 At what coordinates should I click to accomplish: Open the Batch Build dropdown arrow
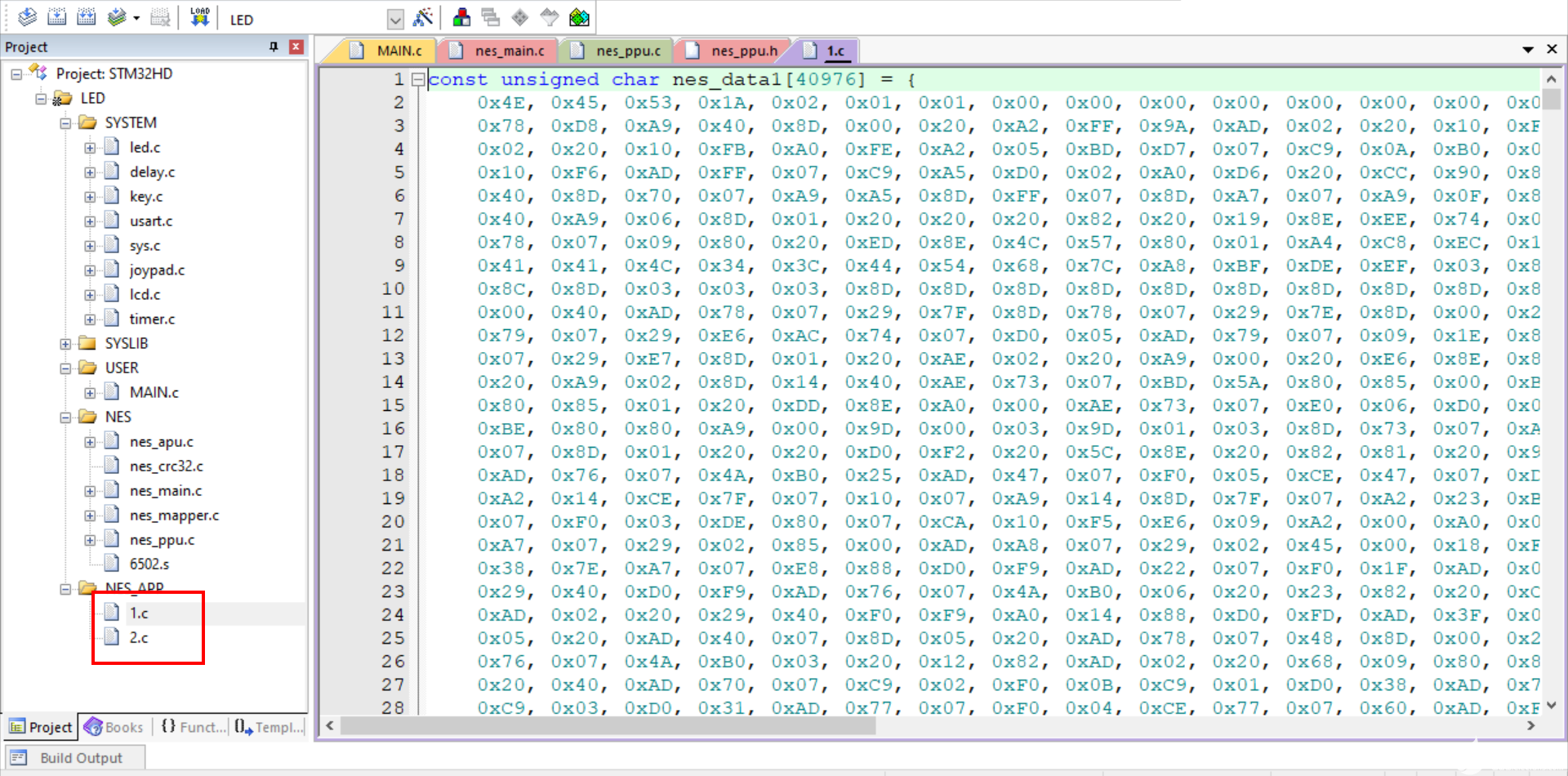tap(136, 18)
